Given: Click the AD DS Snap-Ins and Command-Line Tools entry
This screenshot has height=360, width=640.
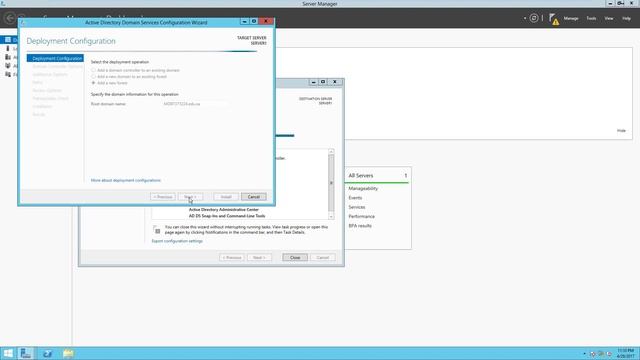Looking at the screenshot, I should coord(227,216).
